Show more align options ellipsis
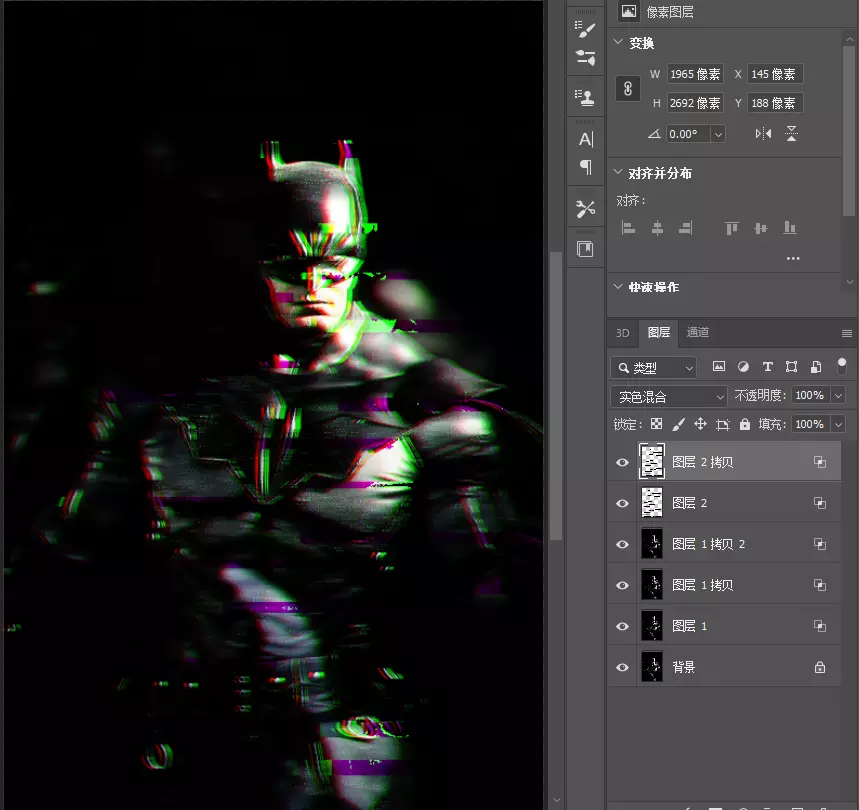 pyautogui.click(x=793, y=258)
